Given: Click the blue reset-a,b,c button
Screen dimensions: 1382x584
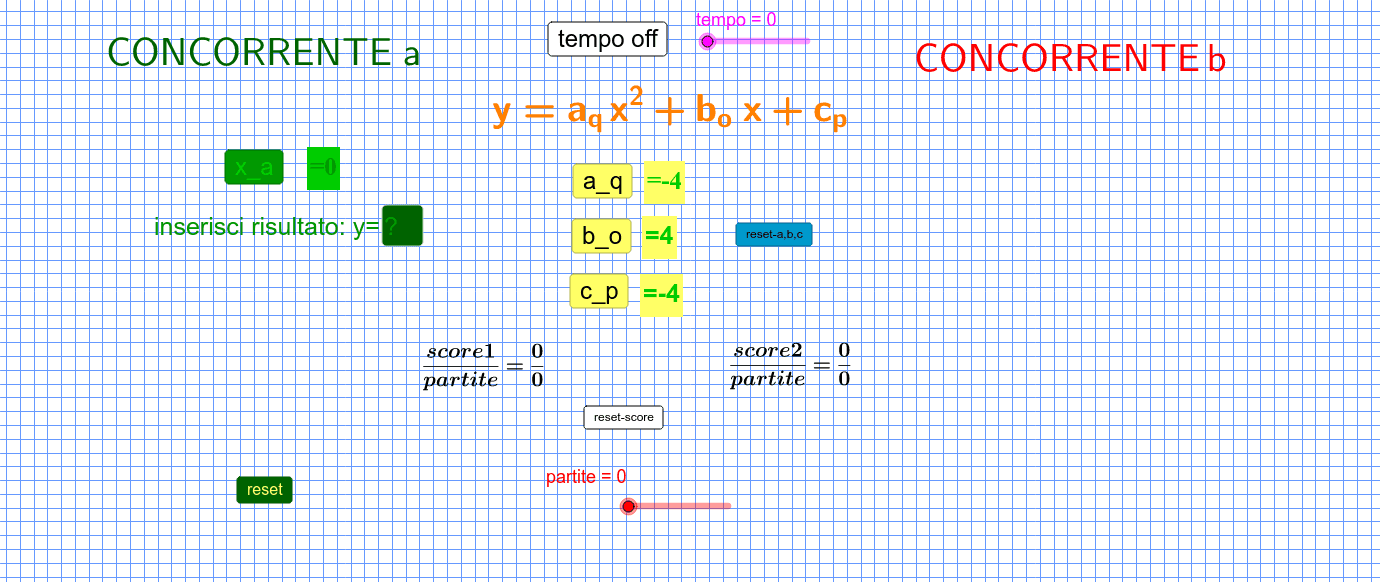Looking at the screenshot, I should click(x=774, y=234).
